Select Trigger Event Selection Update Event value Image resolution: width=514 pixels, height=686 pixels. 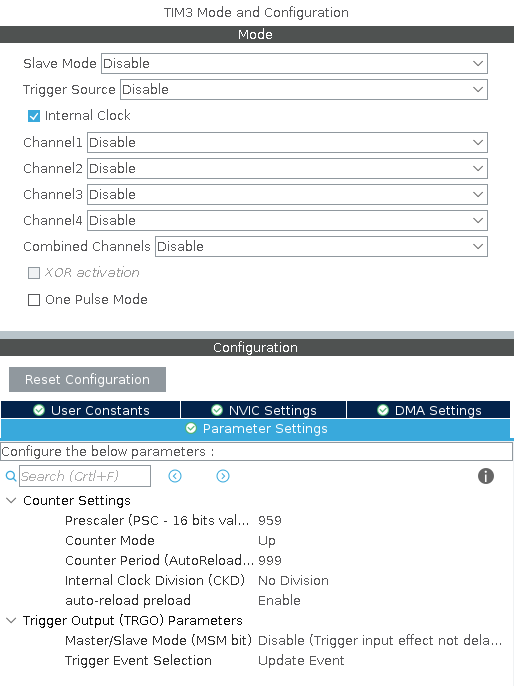pos(301,661)
